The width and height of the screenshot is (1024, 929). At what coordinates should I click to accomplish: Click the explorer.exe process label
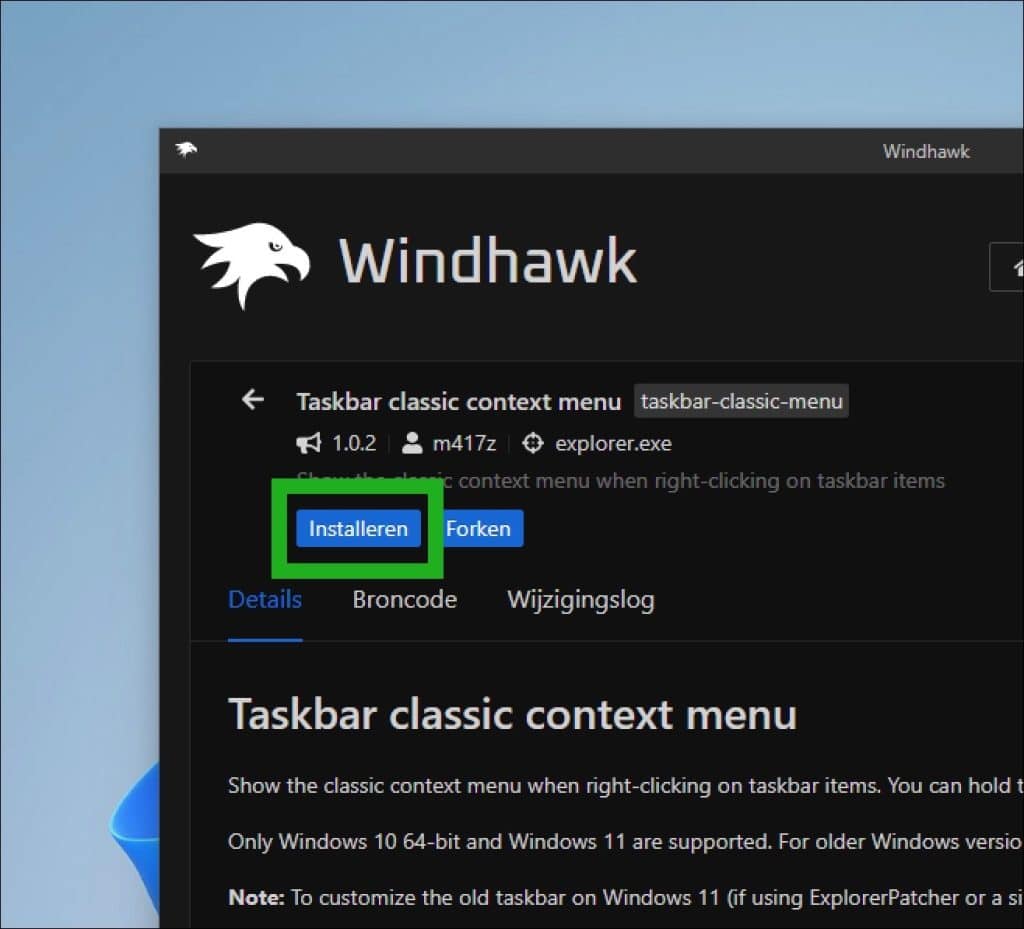613,444
